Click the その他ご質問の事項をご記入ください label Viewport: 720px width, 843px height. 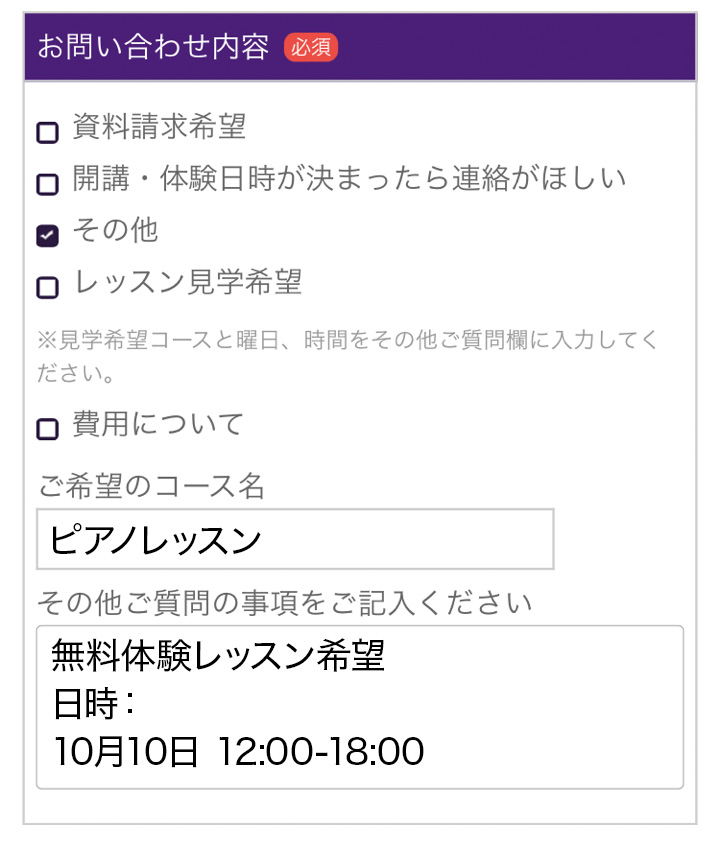285,602
